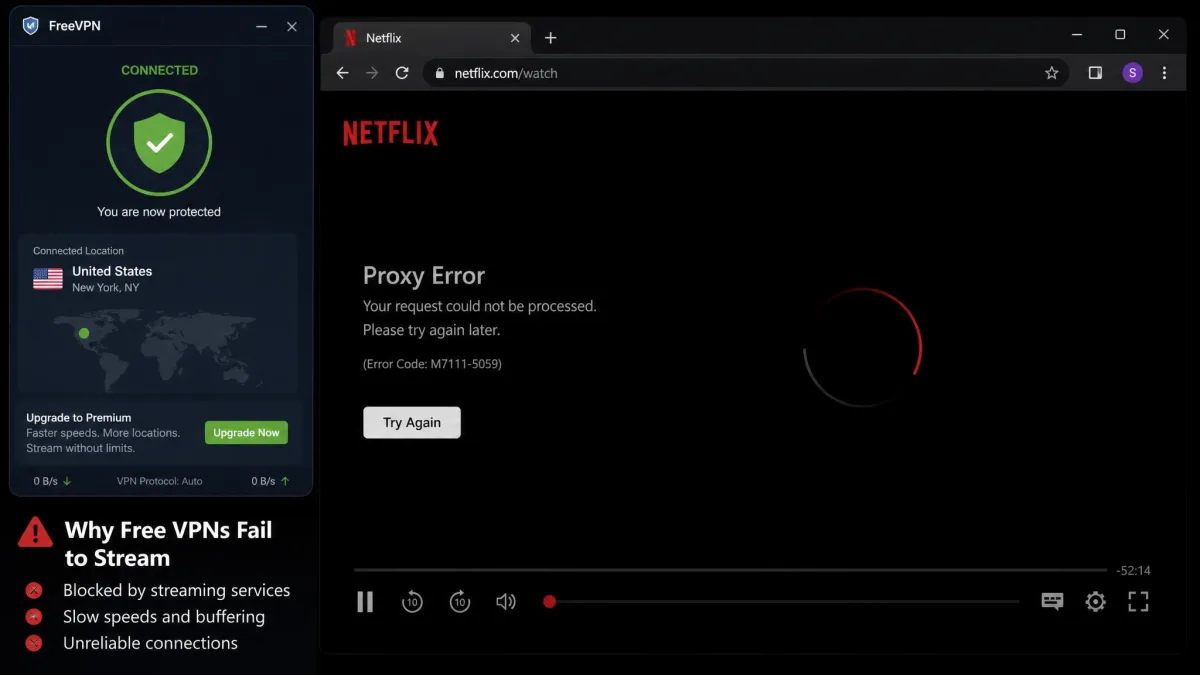This screenshot has height=675, width=1200.
Task: Click the Upgrade Now button
Action: [246, 433]
